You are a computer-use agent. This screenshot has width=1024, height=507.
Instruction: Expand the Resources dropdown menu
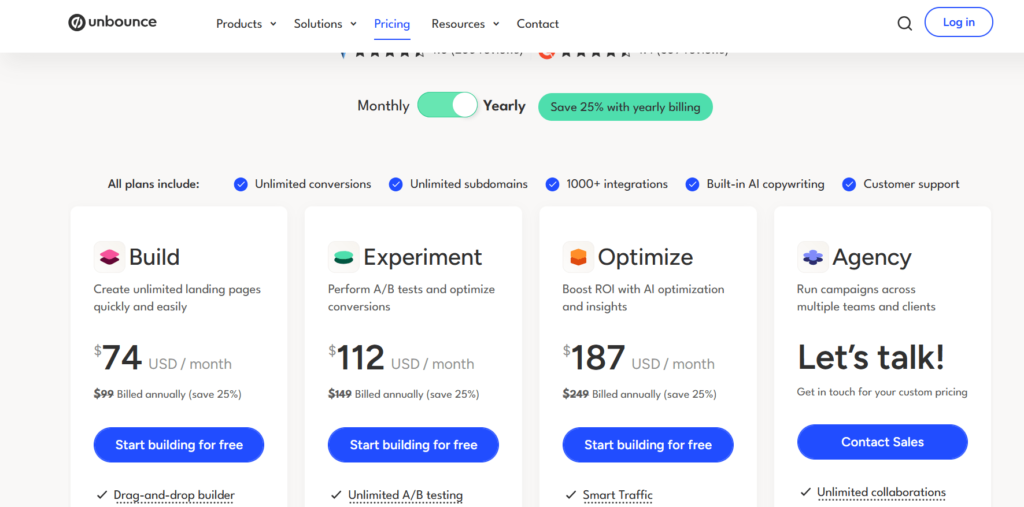465,24
